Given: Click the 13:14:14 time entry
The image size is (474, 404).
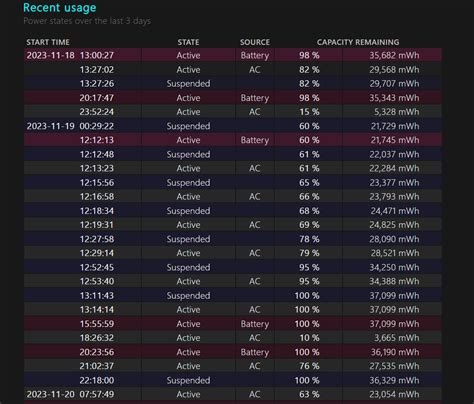Looking at the screenshot, I should [x=97, y=310].
